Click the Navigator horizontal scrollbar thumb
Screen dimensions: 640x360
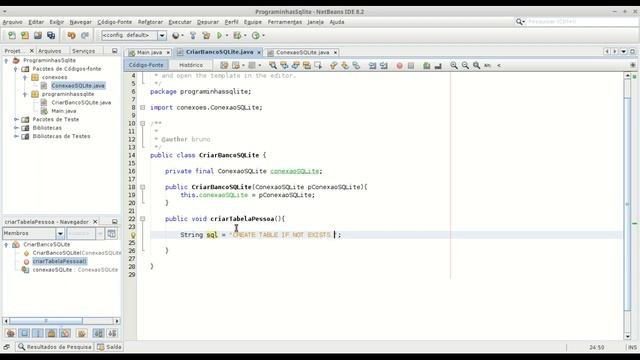[46, 321]
